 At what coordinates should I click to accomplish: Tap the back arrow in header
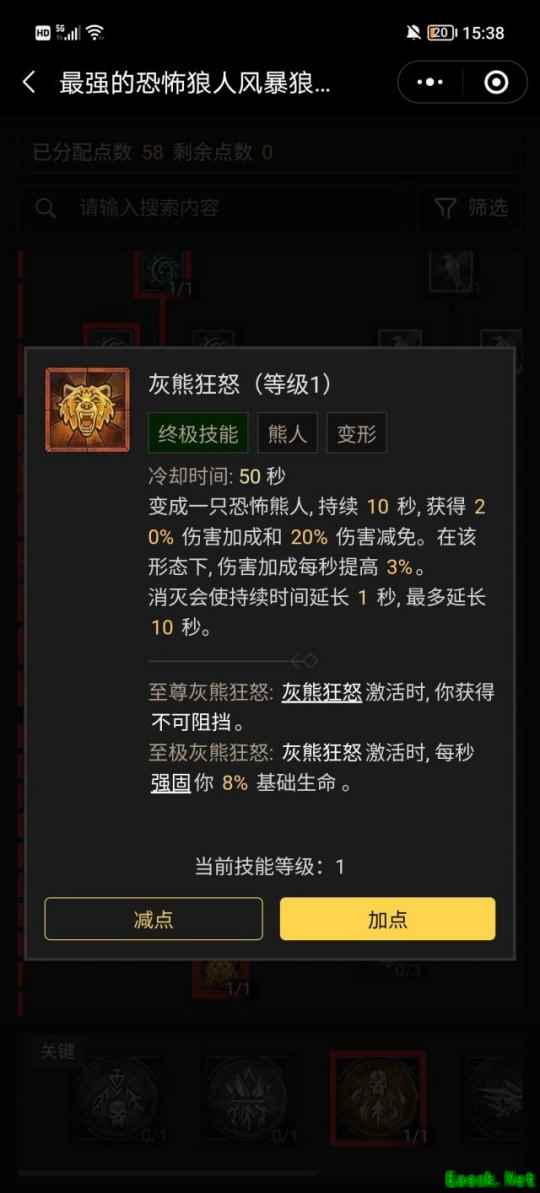point(29,82)
